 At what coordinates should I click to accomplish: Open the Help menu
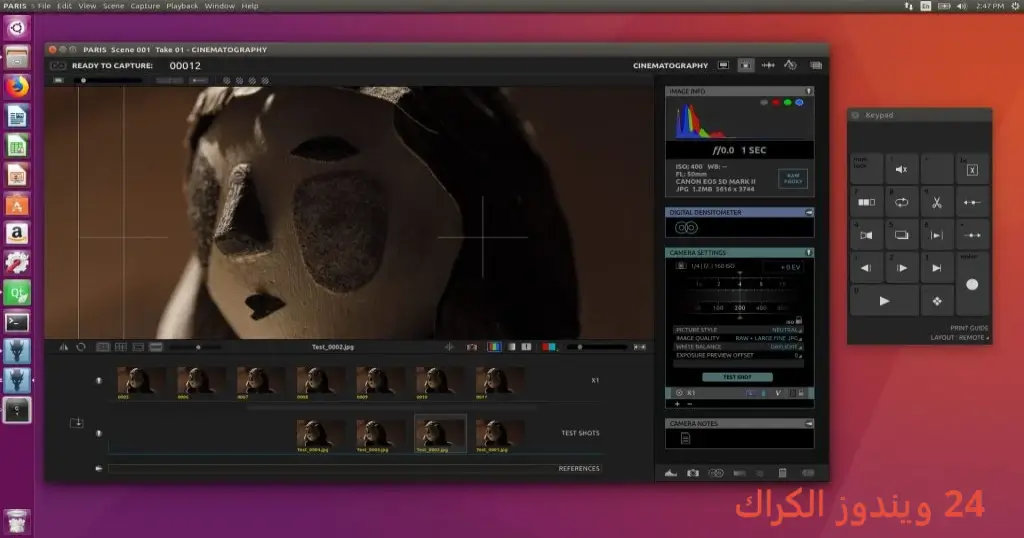click(x=249, y=6)
